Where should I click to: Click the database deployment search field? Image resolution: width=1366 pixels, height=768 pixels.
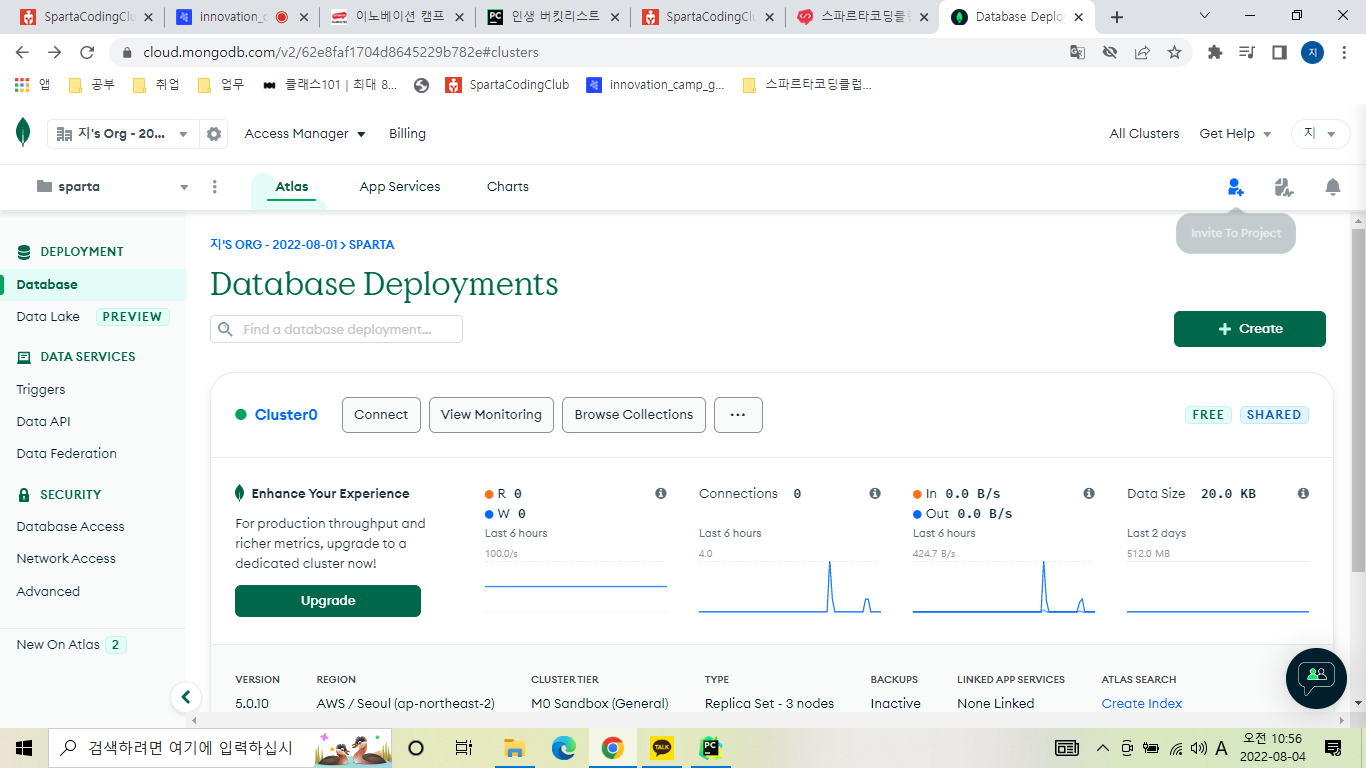pos(336,329)
